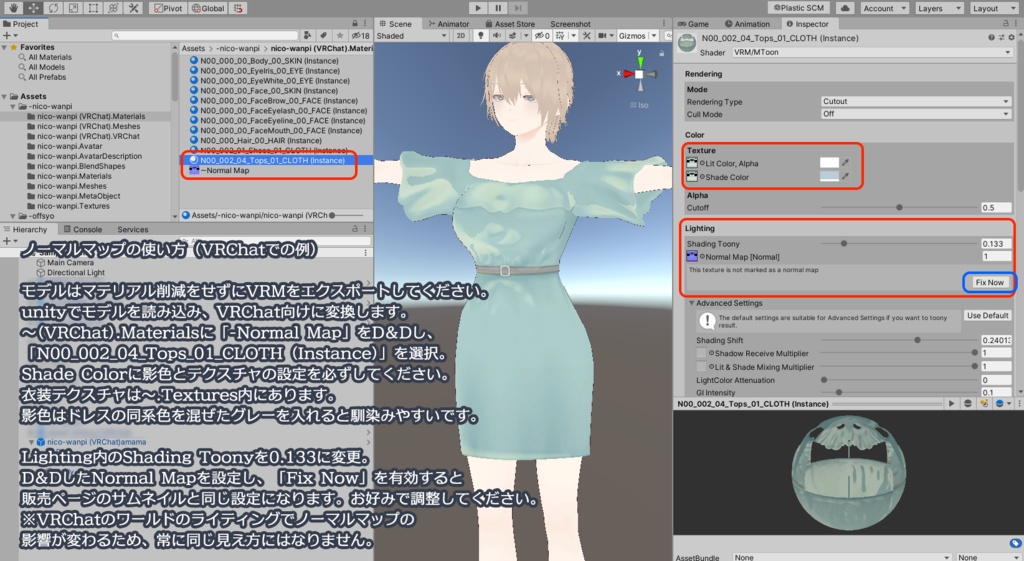The height and width of the screenshot is (561, 1024).
Task: Toggle grid snapping icon
Action: 238,8
